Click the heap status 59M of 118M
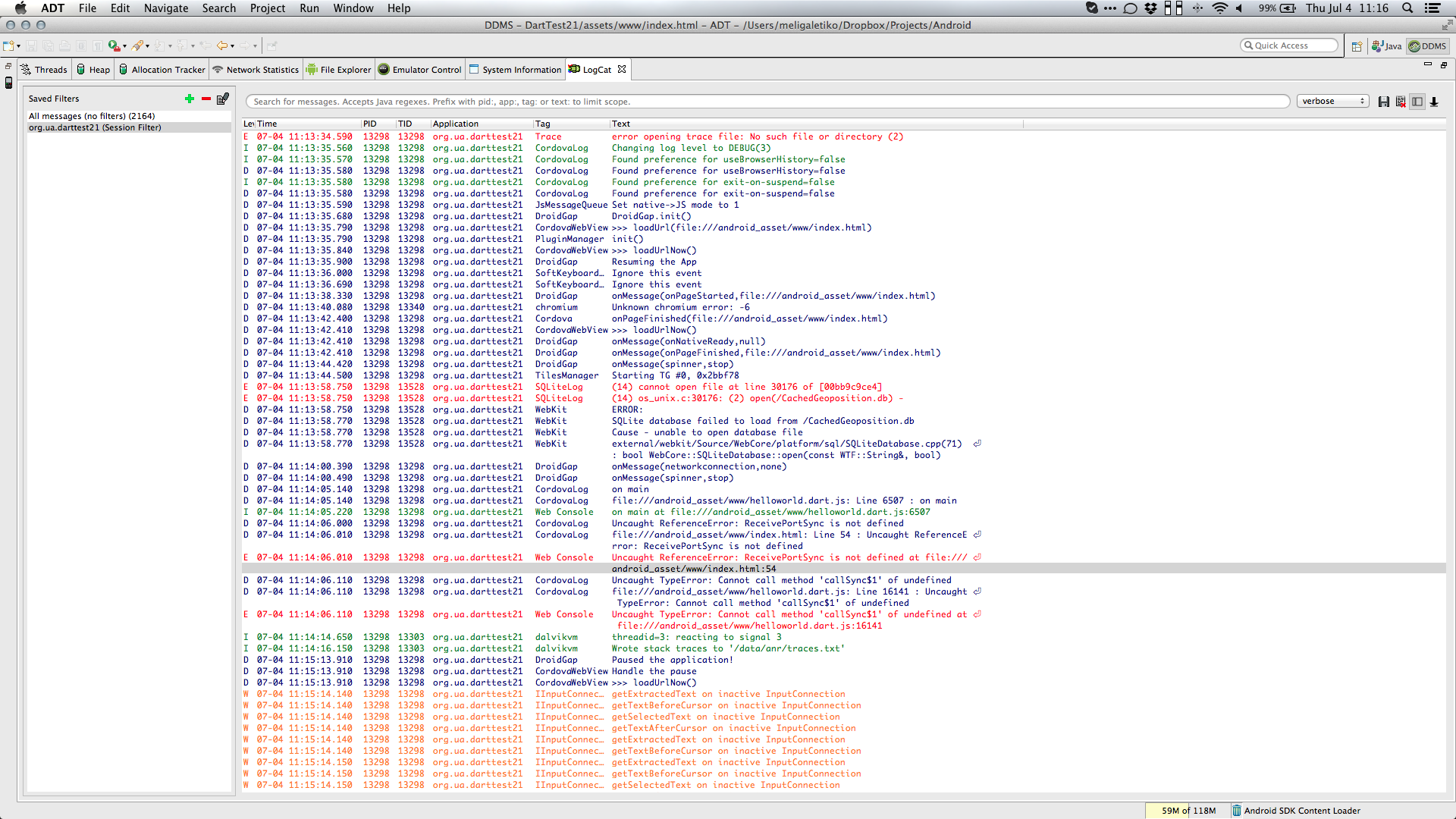This screenshot has height=819, width=1456. (1188, 811)
